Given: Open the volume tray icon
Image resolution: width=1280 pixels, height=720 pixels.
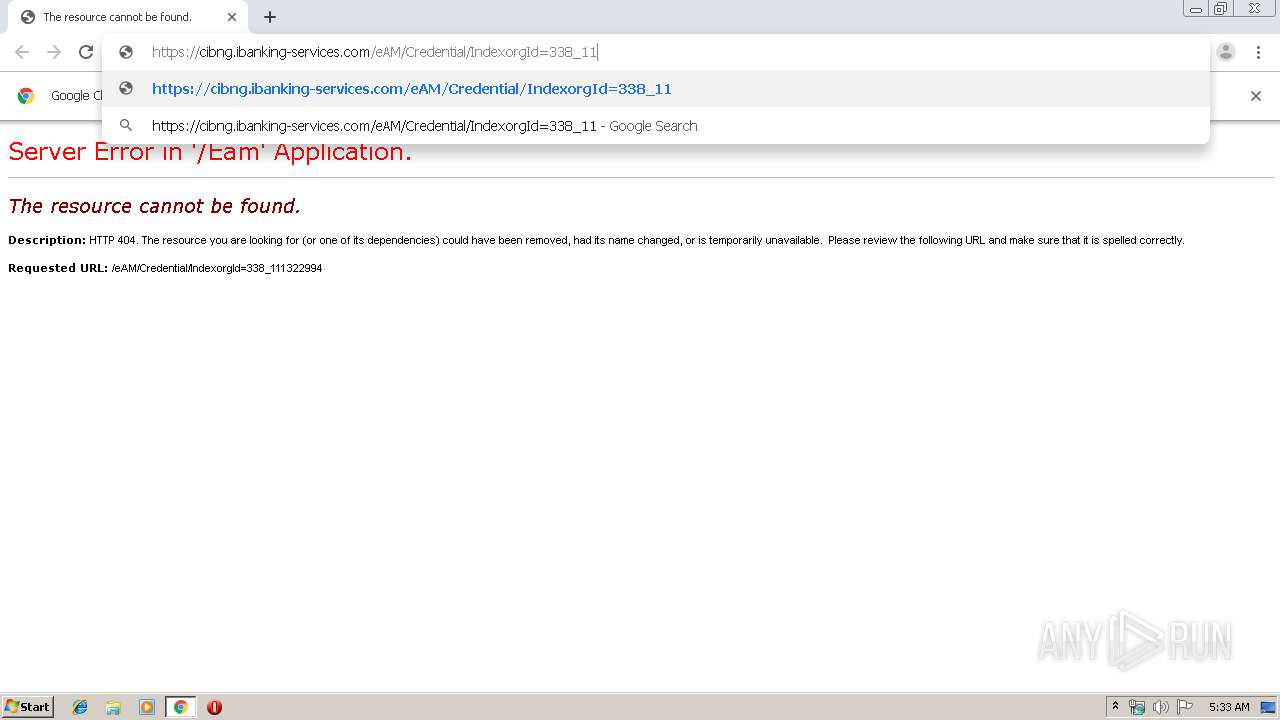Looking at the screenshot, I should 1161,707.
